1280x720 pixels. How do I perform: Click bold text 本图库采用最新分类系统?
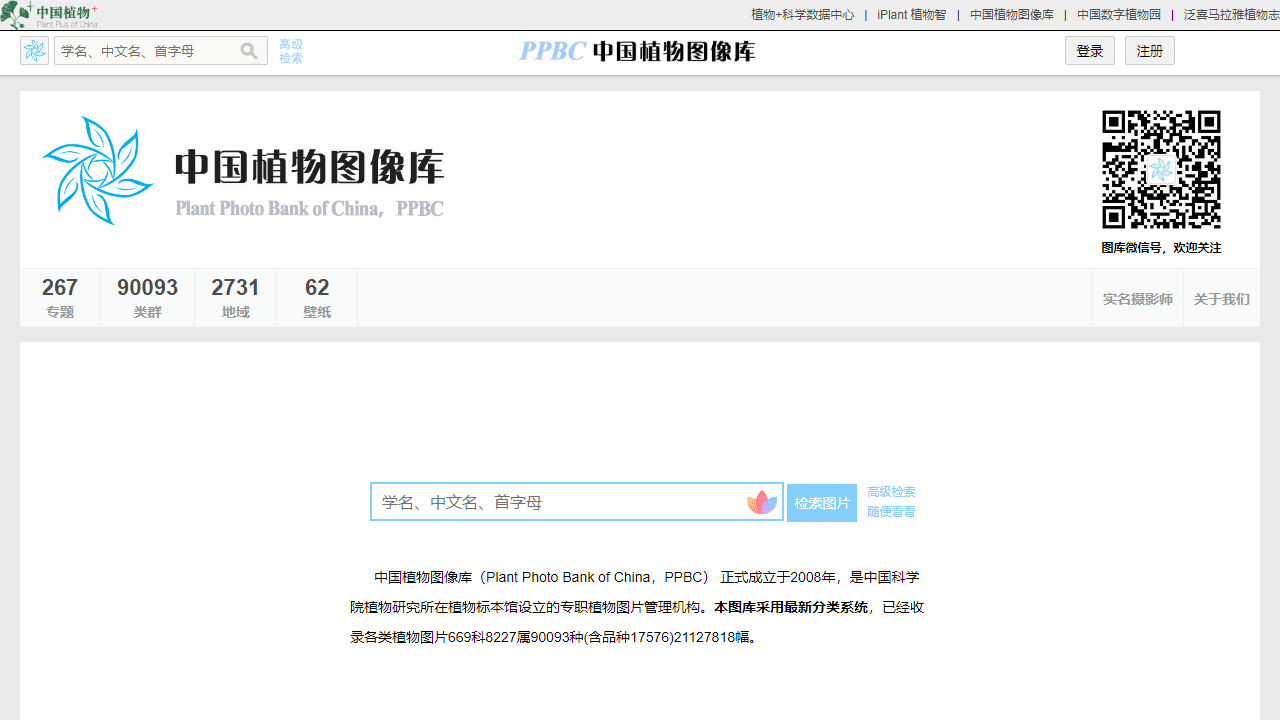(791, 607)
